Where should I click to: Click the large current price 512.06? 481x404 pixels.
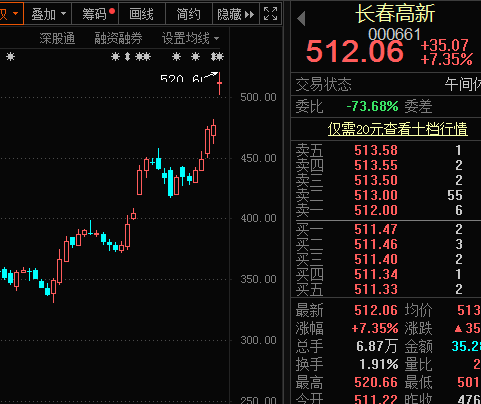[x=355, y=52]
